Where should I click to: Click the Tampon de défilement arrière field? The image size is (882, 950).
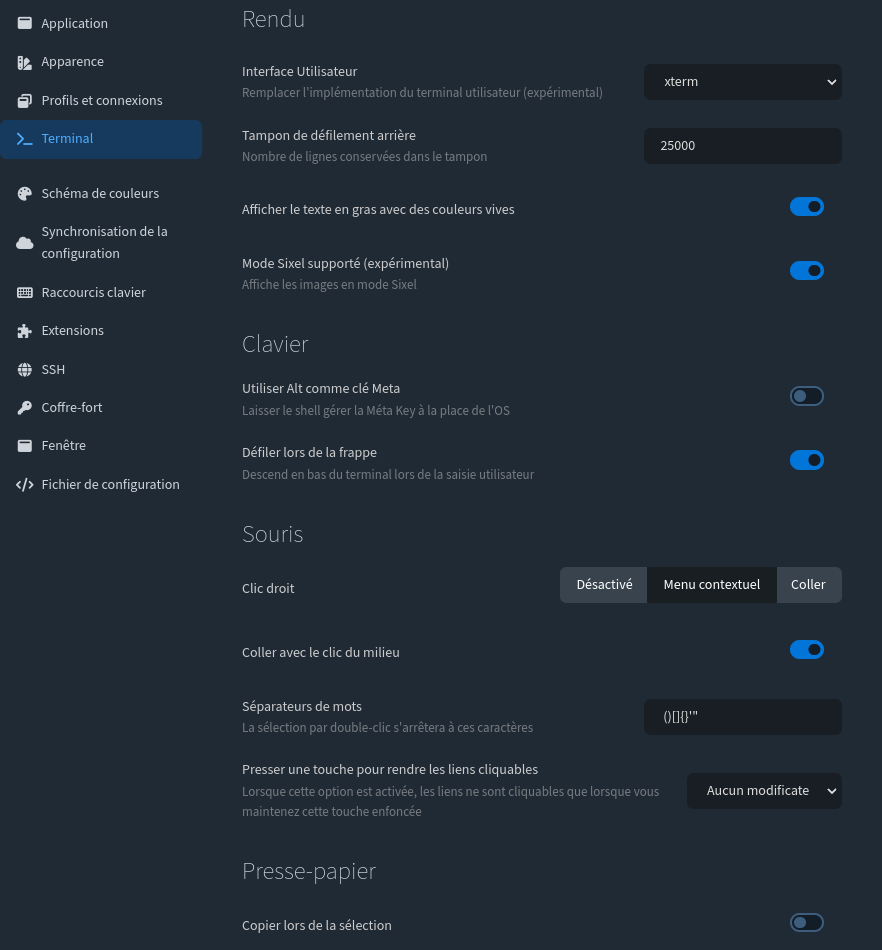pos(742,146)
